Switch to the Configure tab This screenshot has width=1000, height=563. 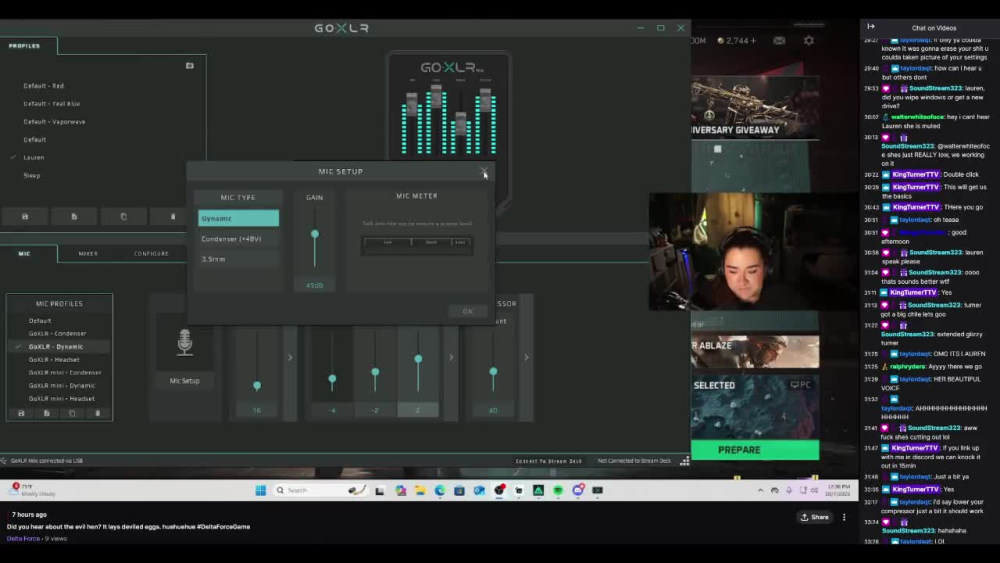151,254
